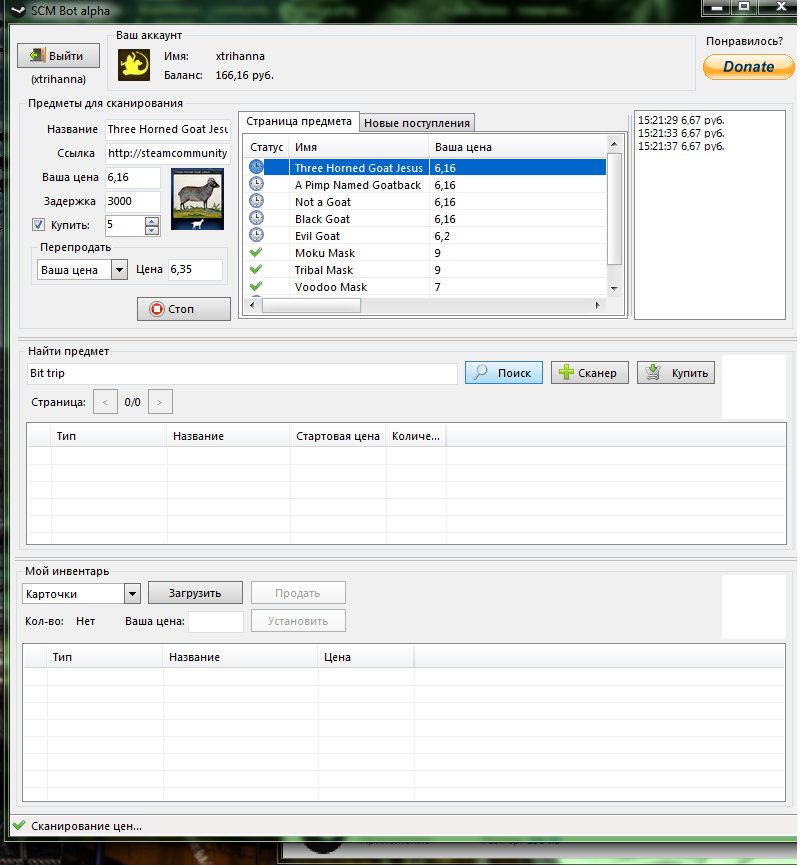
Task: Switch to Новые поступления tab
Action: [x=417, y=123]
